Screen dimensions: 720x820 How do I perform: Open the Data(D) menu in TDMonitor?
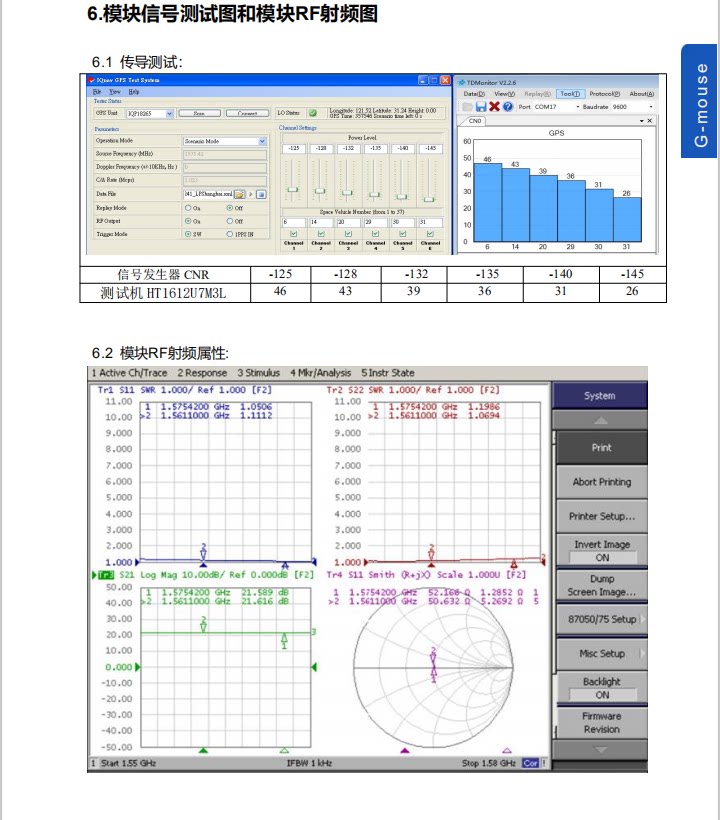[474, 94]
